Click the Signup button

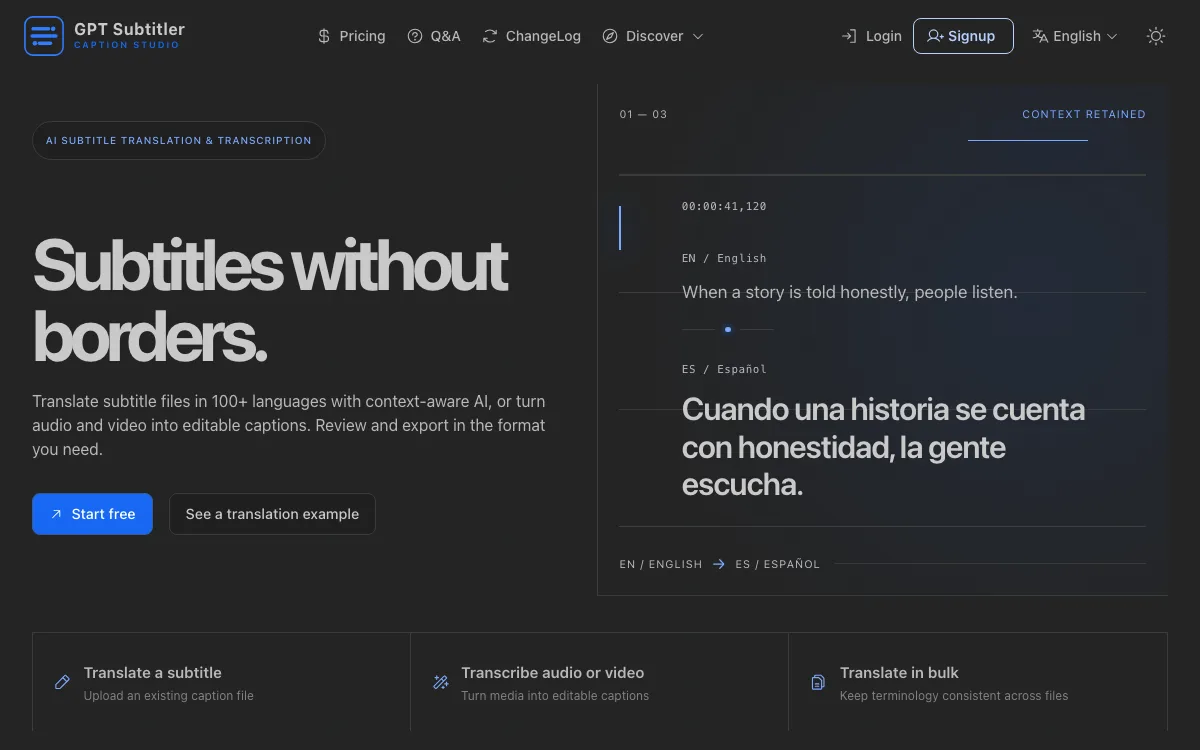click(963, 36)
